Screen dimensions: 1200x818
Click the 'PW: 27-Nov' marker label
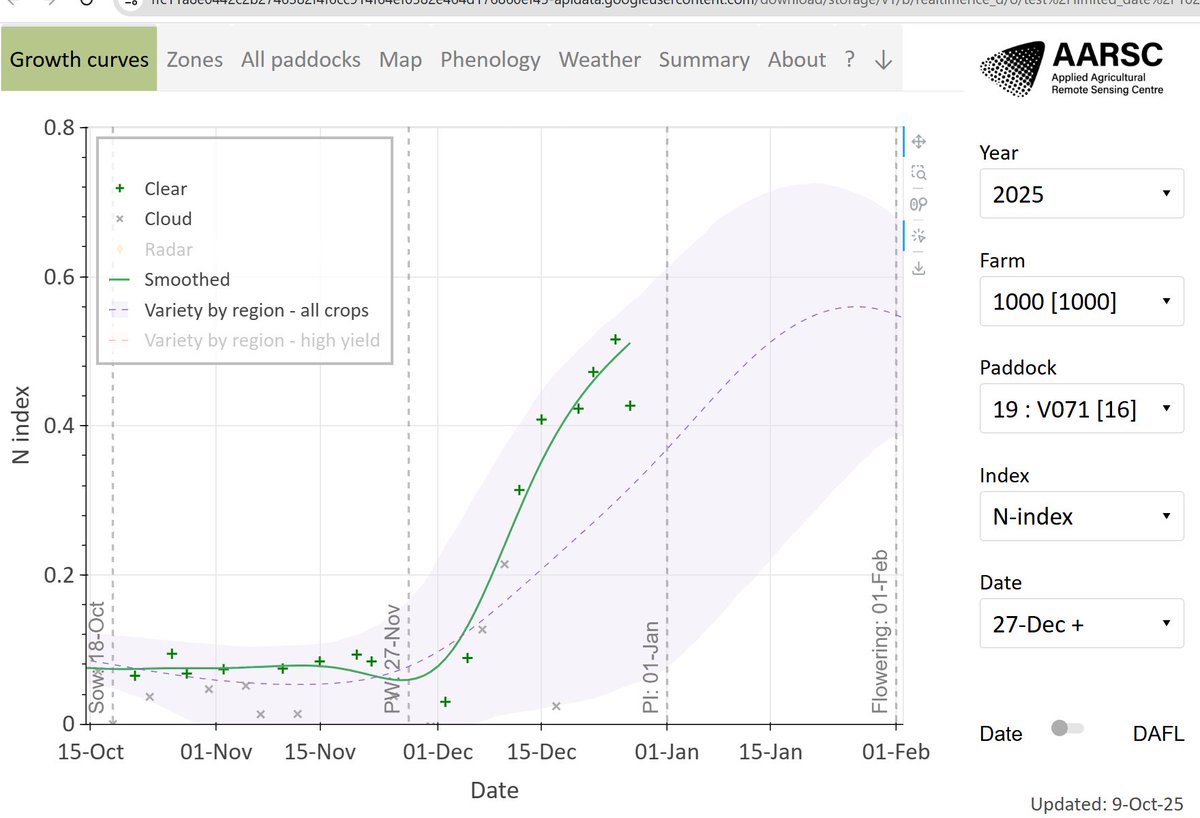coord(392,658)
